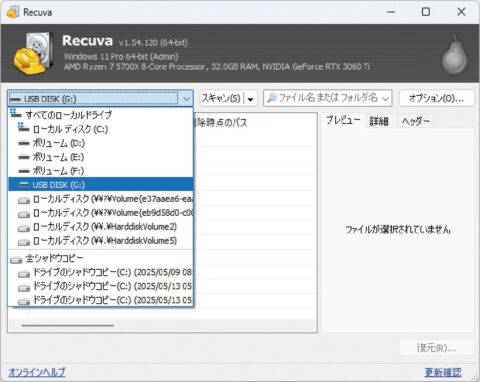The height and width of the screenshot is (382, 480).
Task: Maximize the Recuva window
Action: 426,12
